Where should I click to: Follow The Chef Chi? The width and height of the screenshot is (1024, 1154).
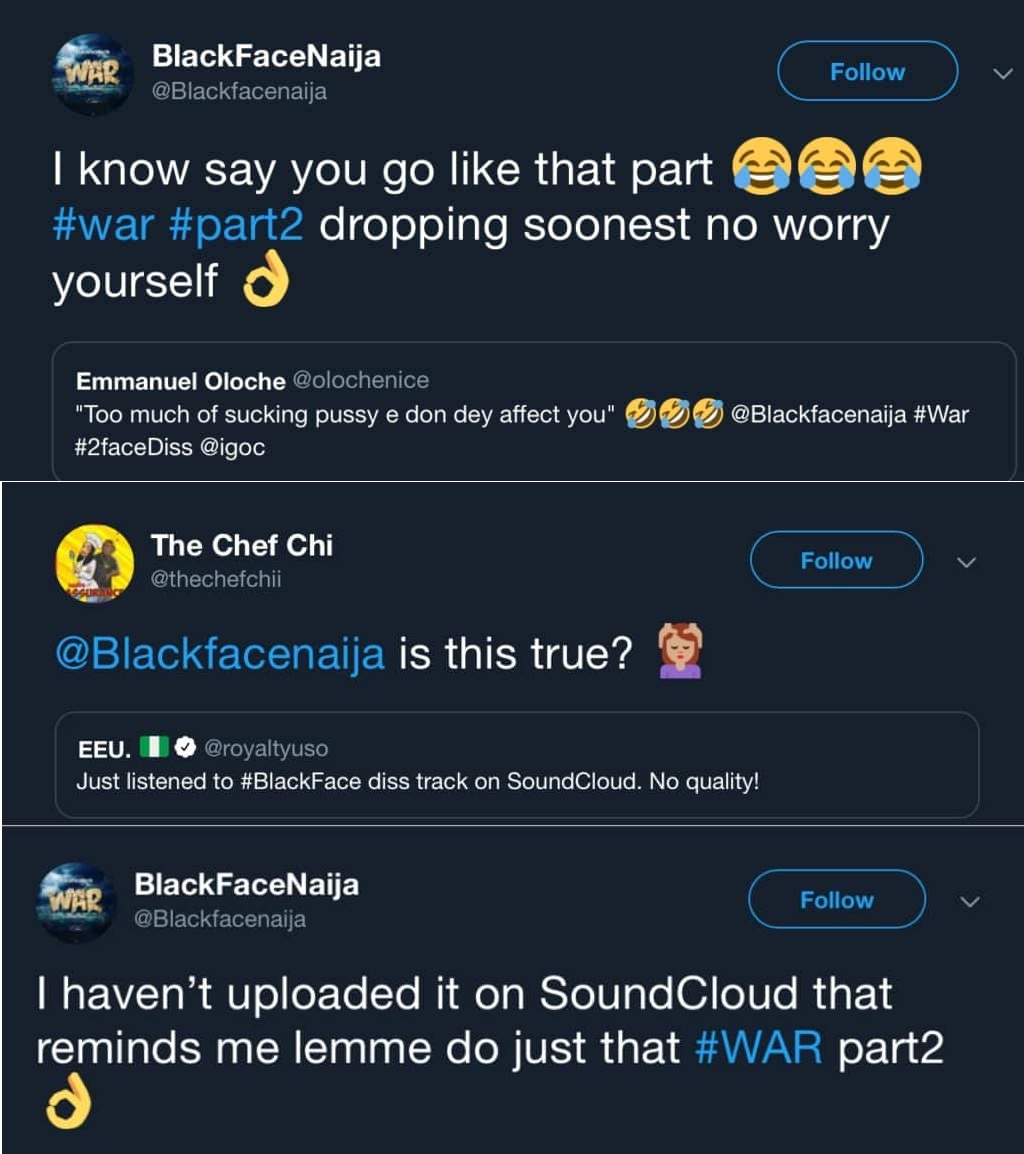tap(836, 561)
